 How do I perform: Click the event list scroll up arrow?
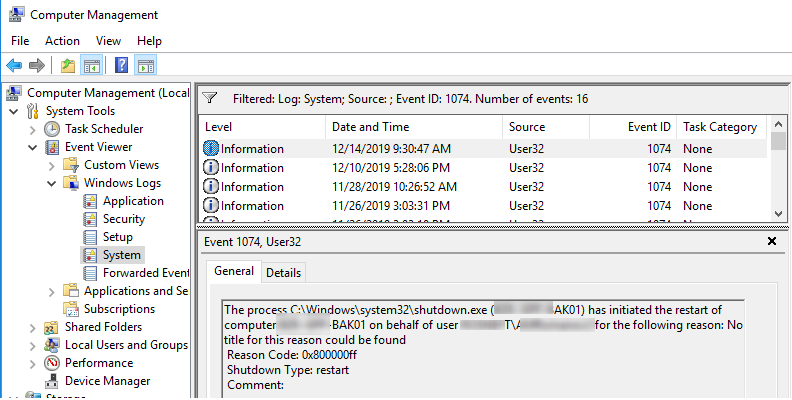(x=778, y=124)
